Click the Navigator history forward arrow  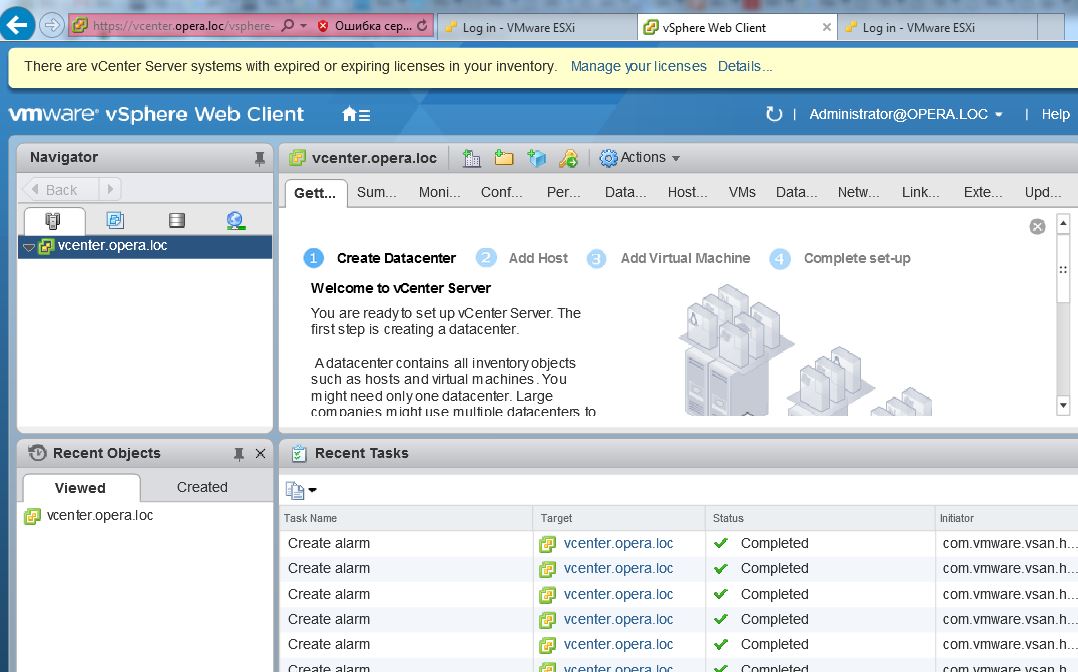tap(110, 190)
